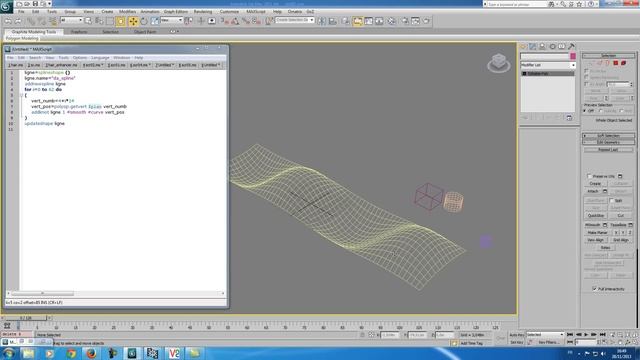Open the Material Editor icon
Viewport: 640px width, 360px height.
(x=391, y=21)
